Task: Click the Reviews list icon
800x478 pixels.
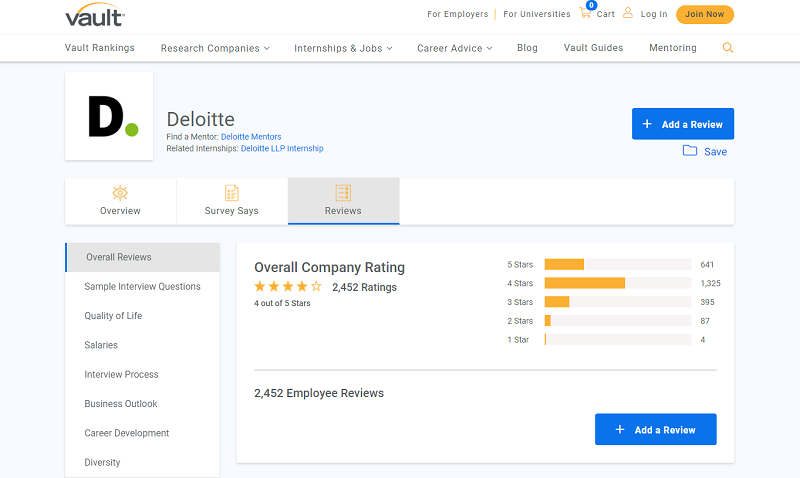Action: [343, 193]
